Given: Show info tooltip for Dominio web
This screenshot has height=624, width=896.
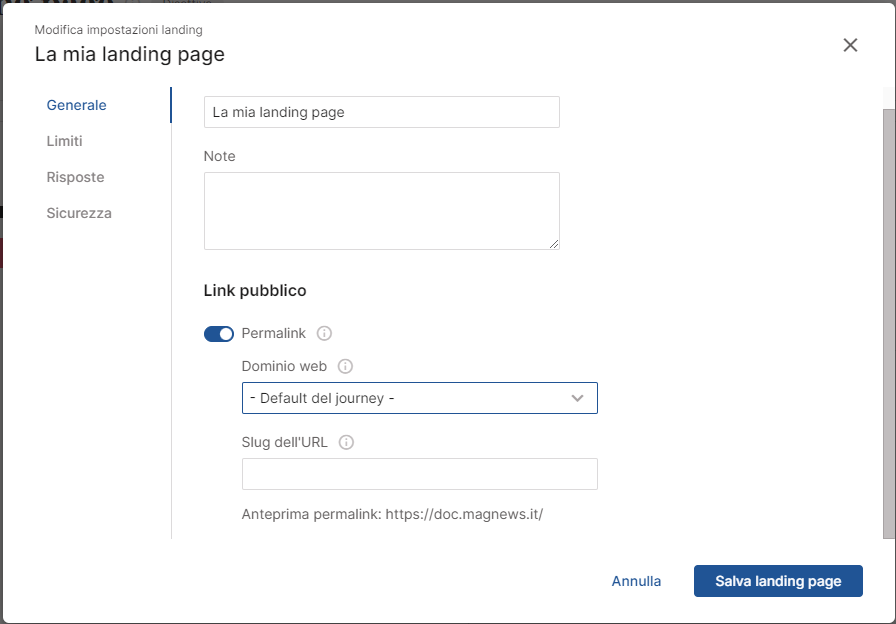Looking at the screenshot, I should (346, 366).
